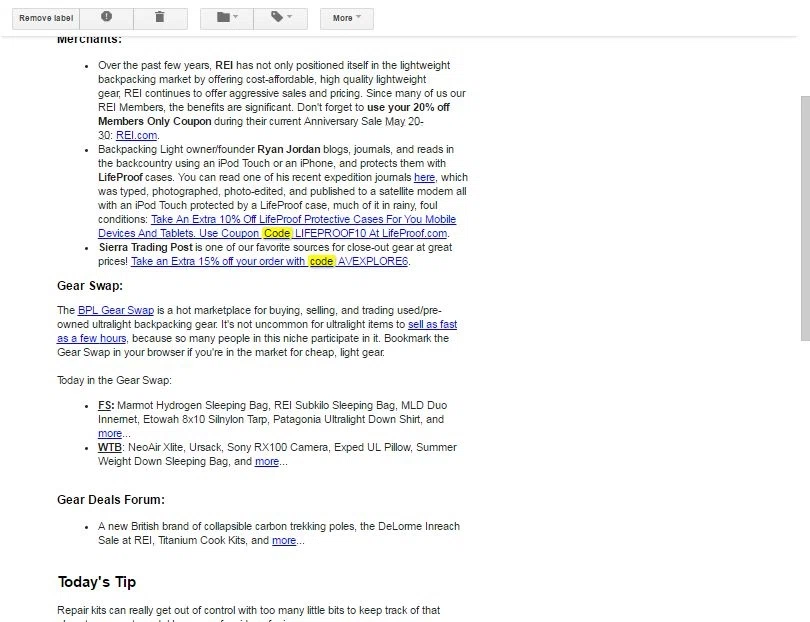Click the 'Gear Deals Forum:' heading
The width and height of the screenshot is (810, 622).
(111, 500)
